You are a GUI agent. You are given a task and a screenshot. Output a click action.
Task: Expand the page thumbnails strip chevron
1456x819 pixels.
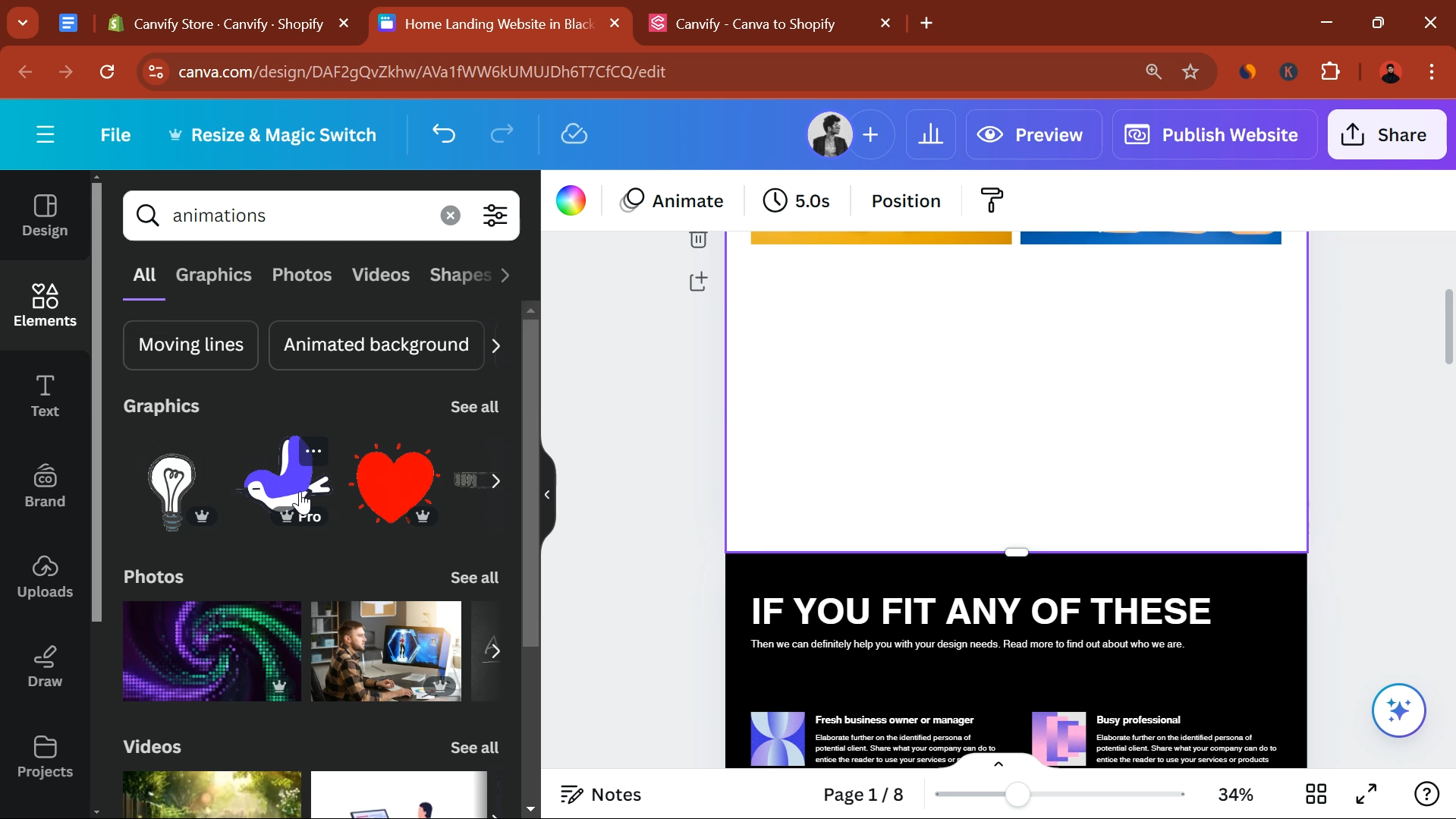(x=998, y=764)
